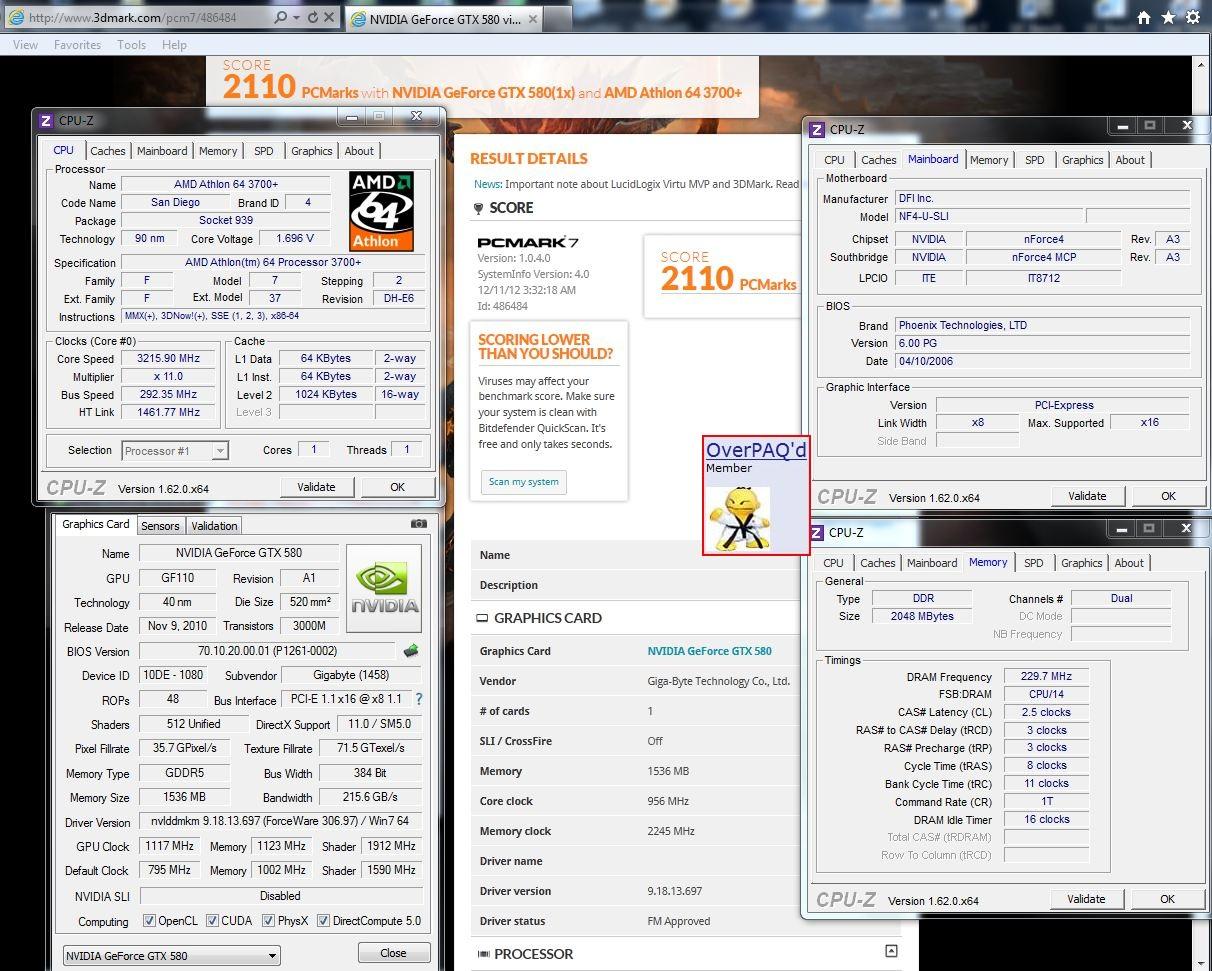Switch to Caches tab in CPU window

tap(108, 151)
